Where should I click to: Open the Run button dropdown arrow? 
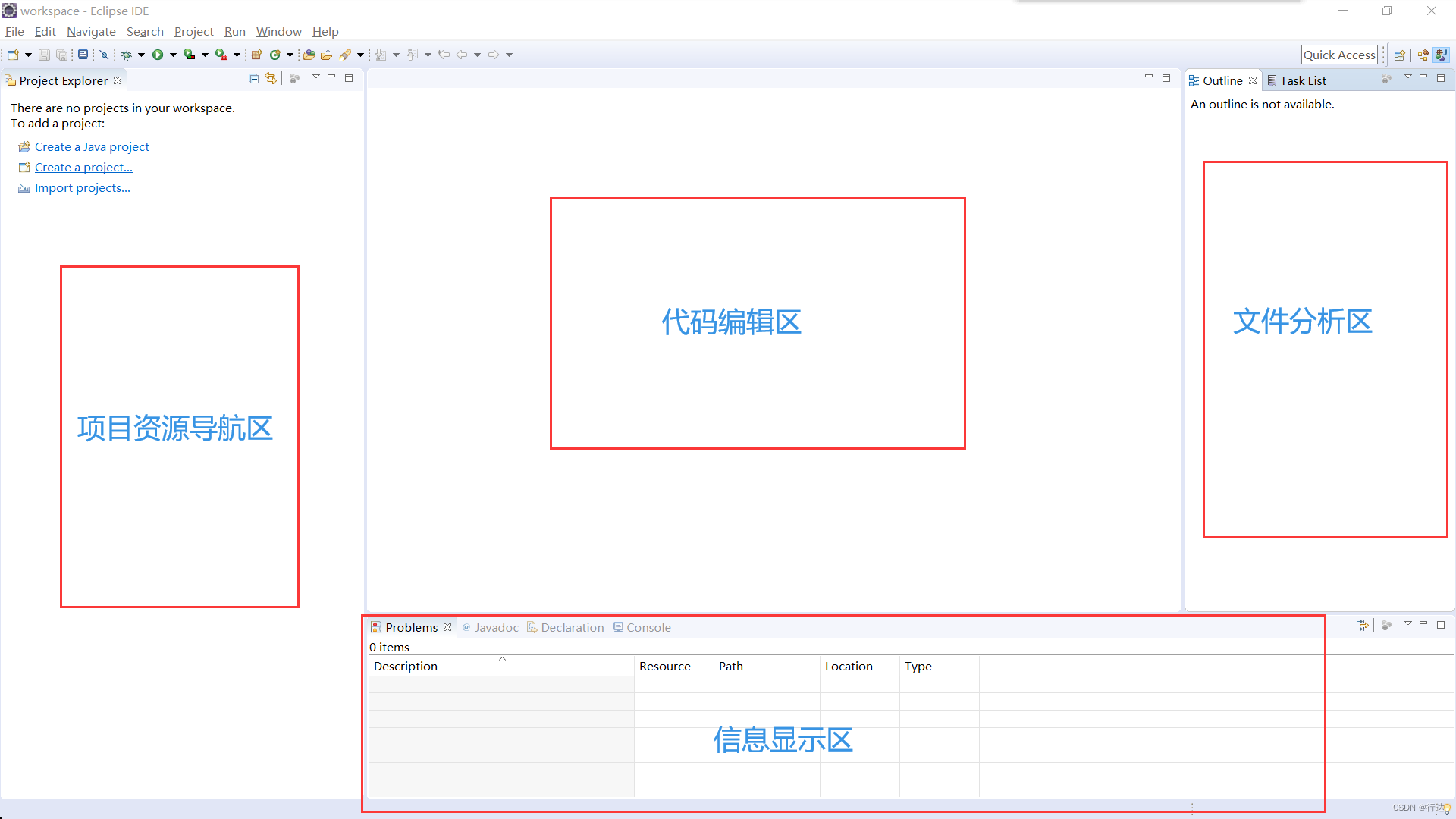(x=173, y=55)
